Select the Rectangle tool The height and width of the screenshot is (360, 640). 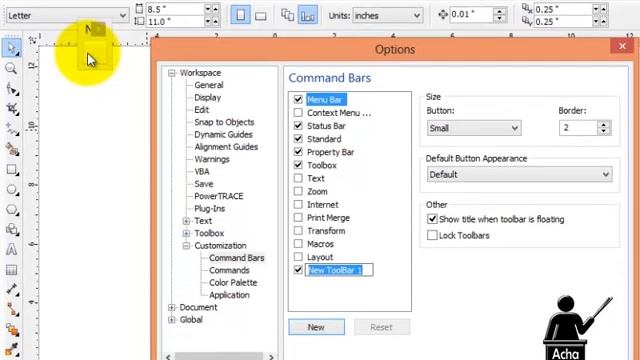coord(12,169)
